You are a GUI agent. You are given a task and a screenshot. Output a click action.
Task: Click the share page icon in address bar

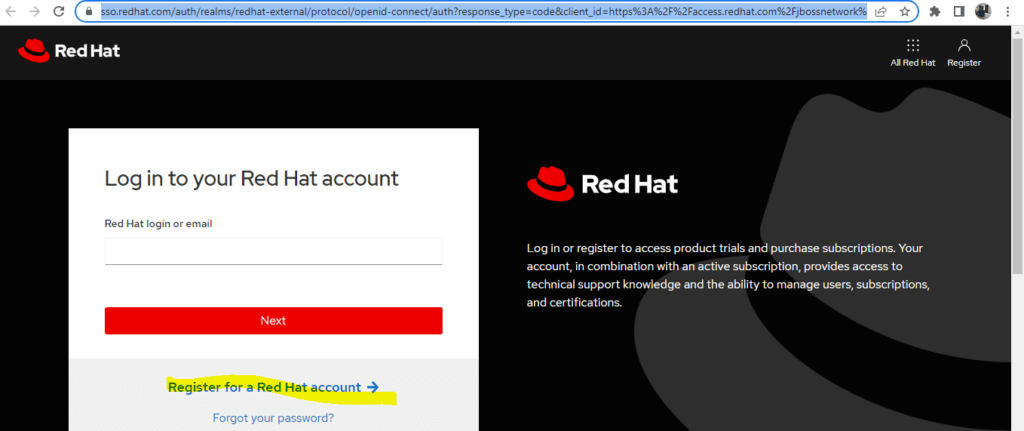click(880, 11)
